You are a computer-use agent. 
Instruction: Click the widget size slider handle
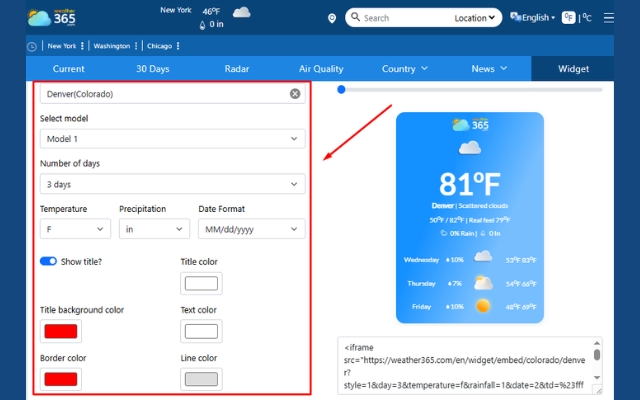[341, 89]
